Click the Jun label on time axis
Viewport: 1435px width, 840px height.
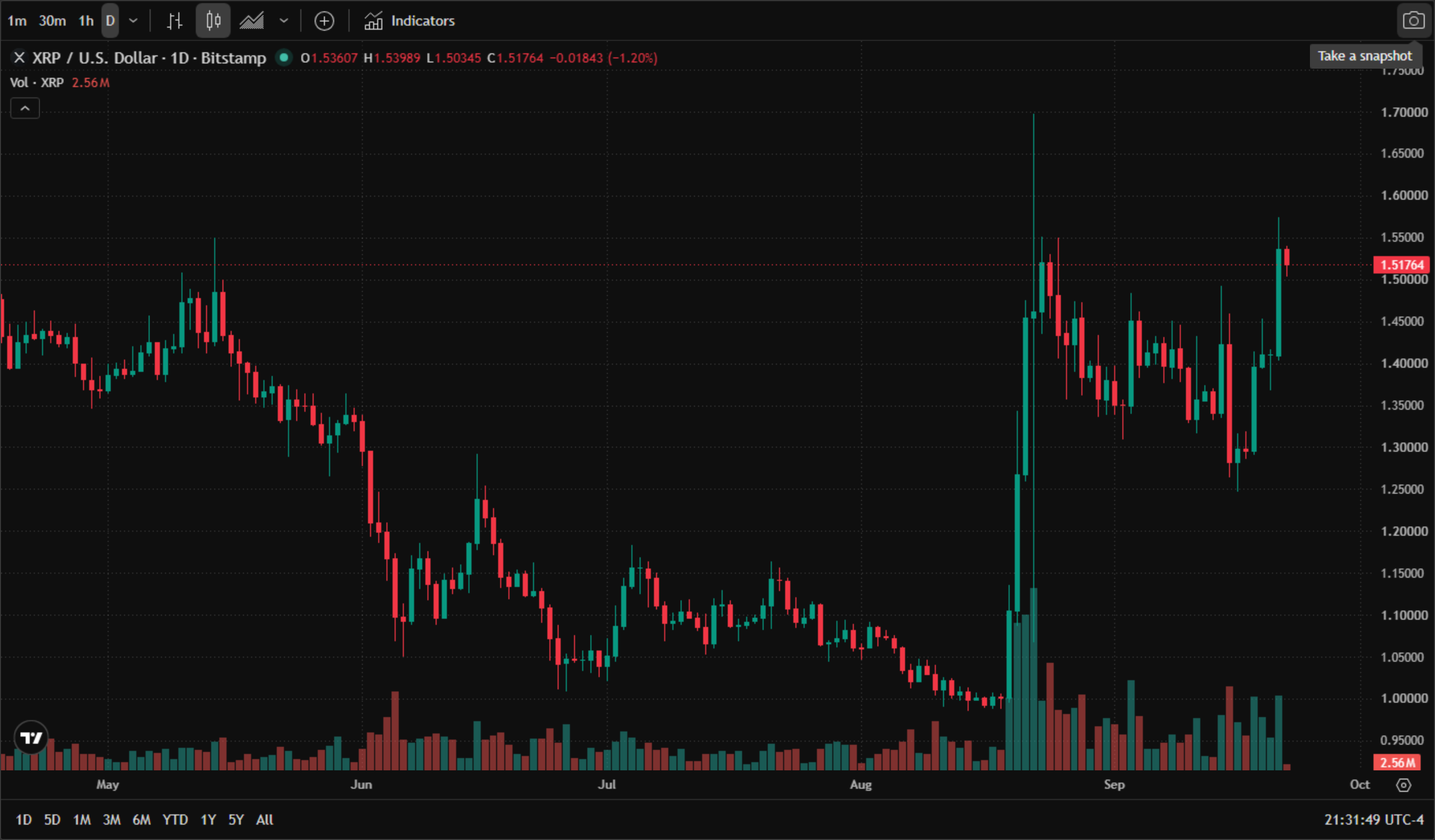pos(361,784)
